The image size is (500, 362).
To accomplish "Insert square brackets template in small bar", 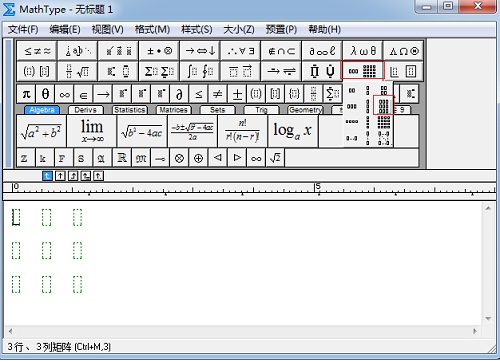I will tap(275, 94).
